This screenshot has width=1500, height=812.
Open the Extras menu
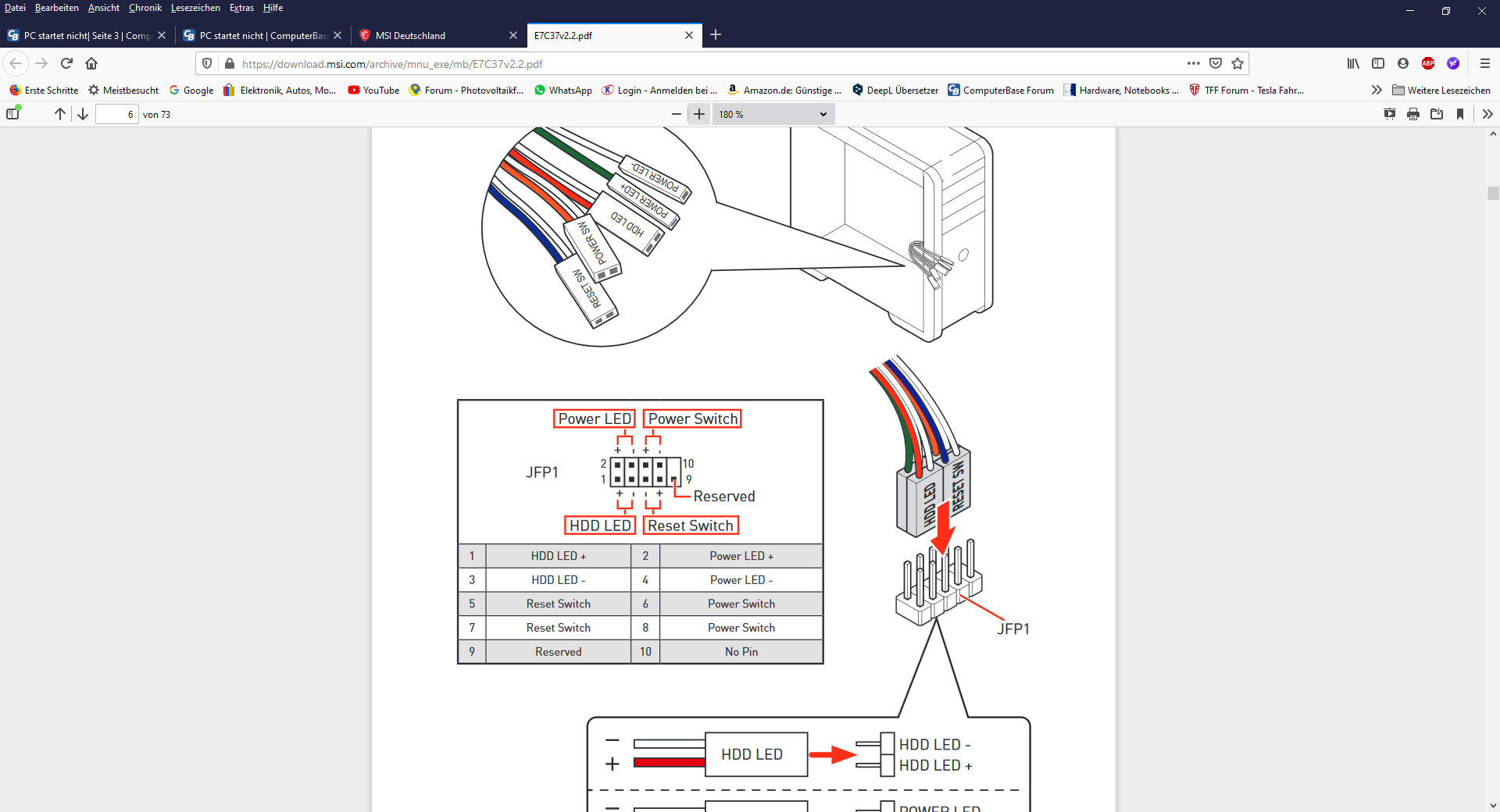pyautogui.click(x=241, y=8)
